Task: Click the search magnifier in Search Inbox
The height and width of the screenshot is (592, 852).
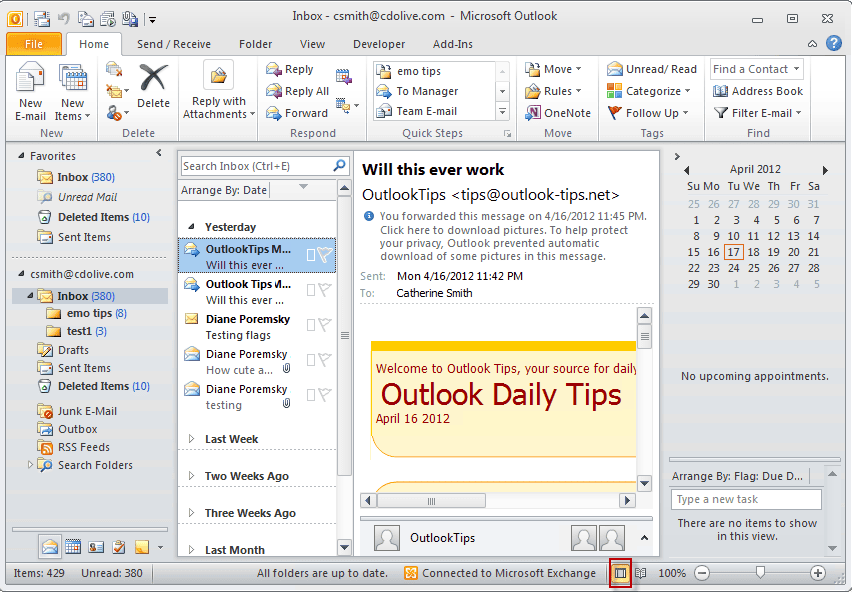Action: [x=339, y=166]
